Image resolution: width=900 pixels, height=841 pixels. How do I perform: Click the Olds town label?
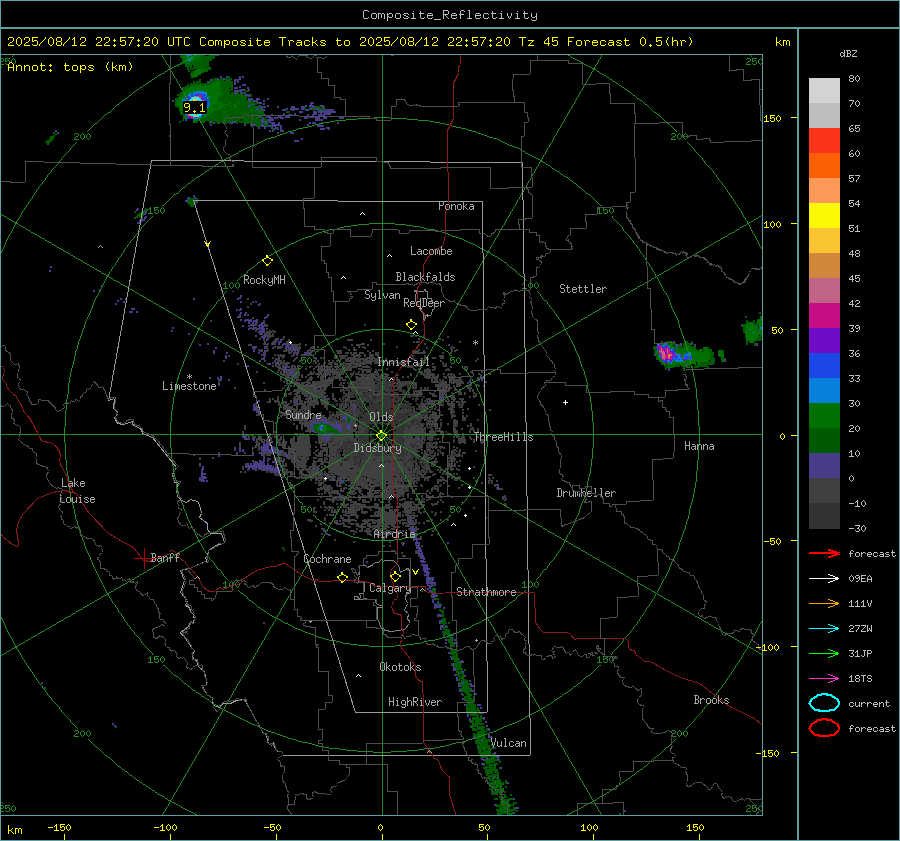381,417
